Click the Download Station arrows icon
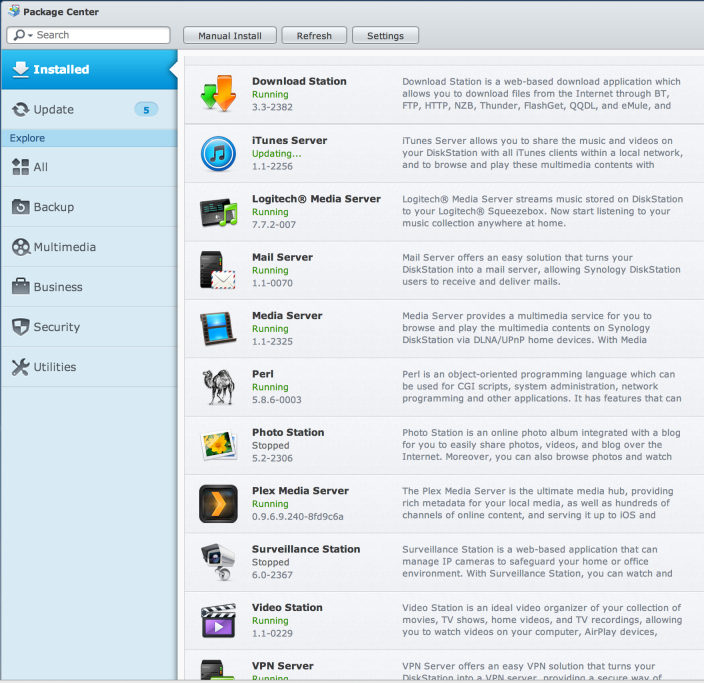 [x=218, y=94]
